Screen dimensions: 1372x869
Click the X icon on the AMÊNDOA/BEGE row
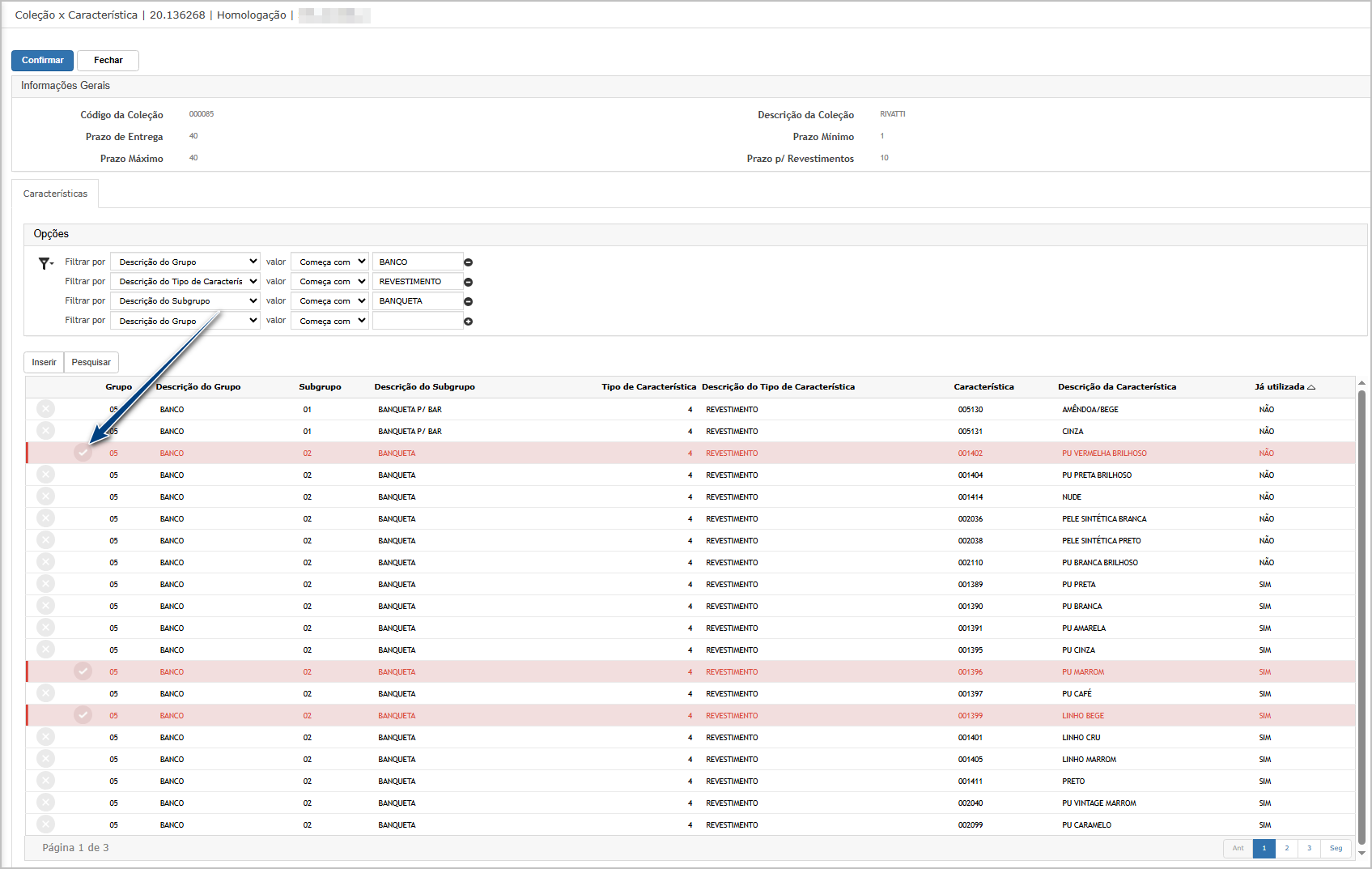(46, 409)
